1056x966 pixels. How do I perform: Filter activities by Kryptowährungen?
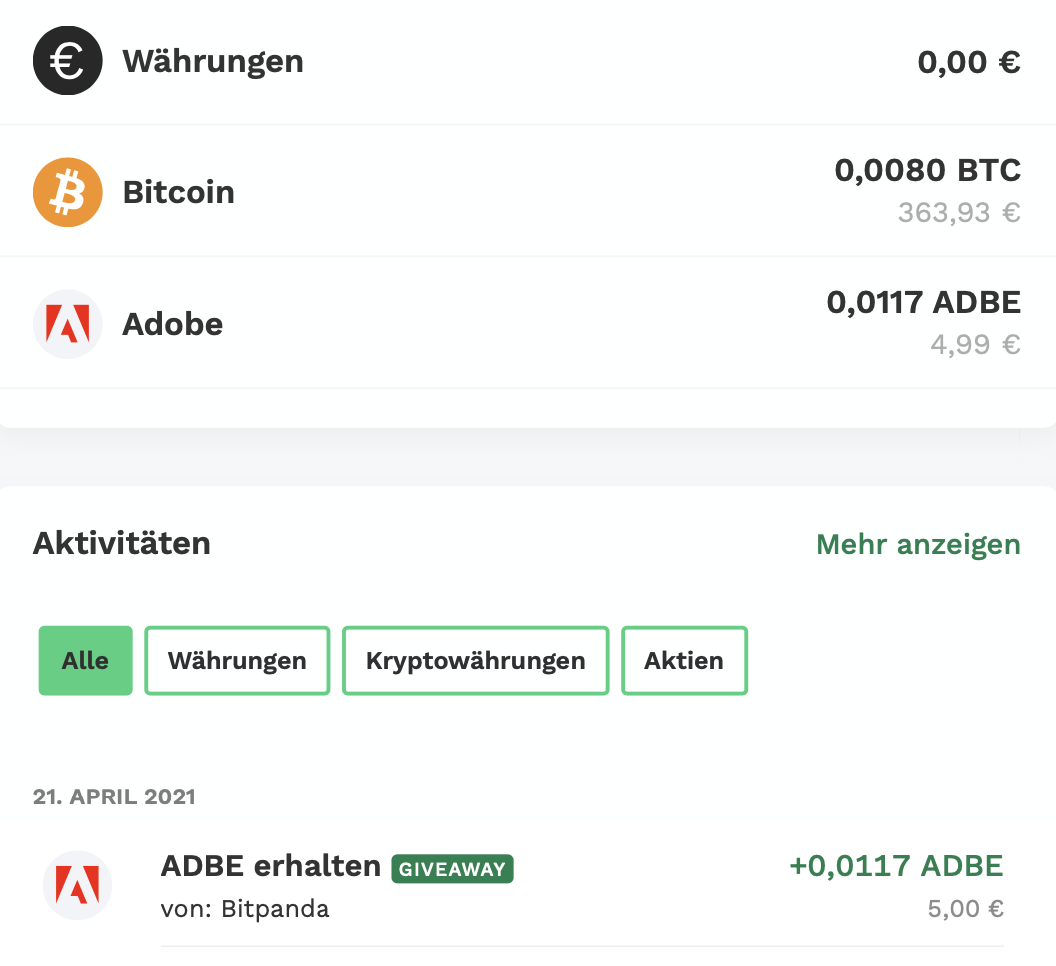pos(475,661)
